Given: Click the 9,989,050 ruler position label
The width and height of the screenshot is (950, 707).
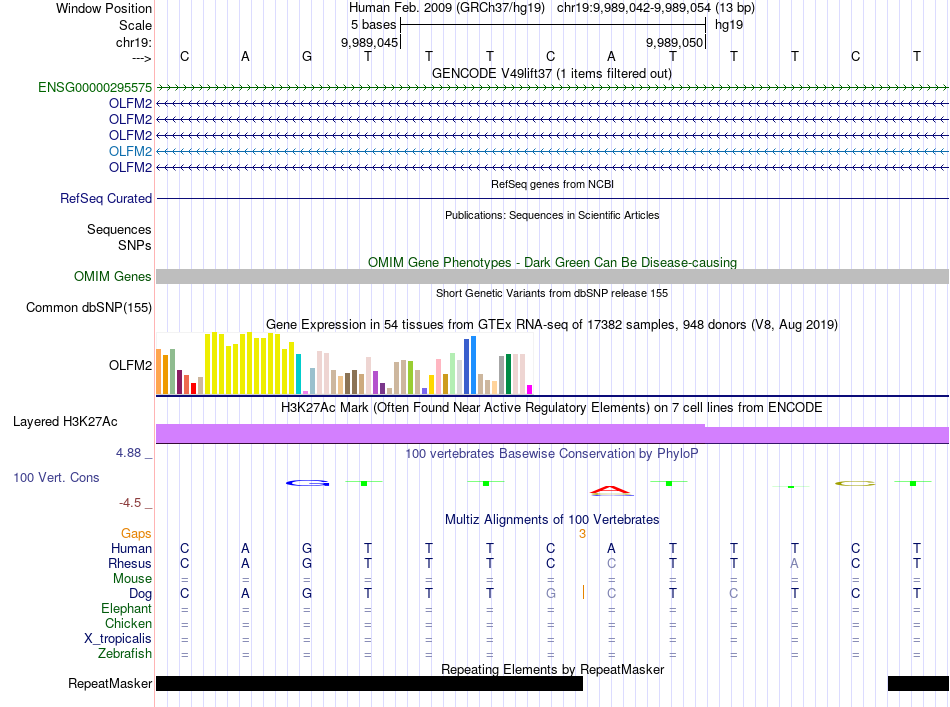Looking at the screenshot, I should 674,42.
